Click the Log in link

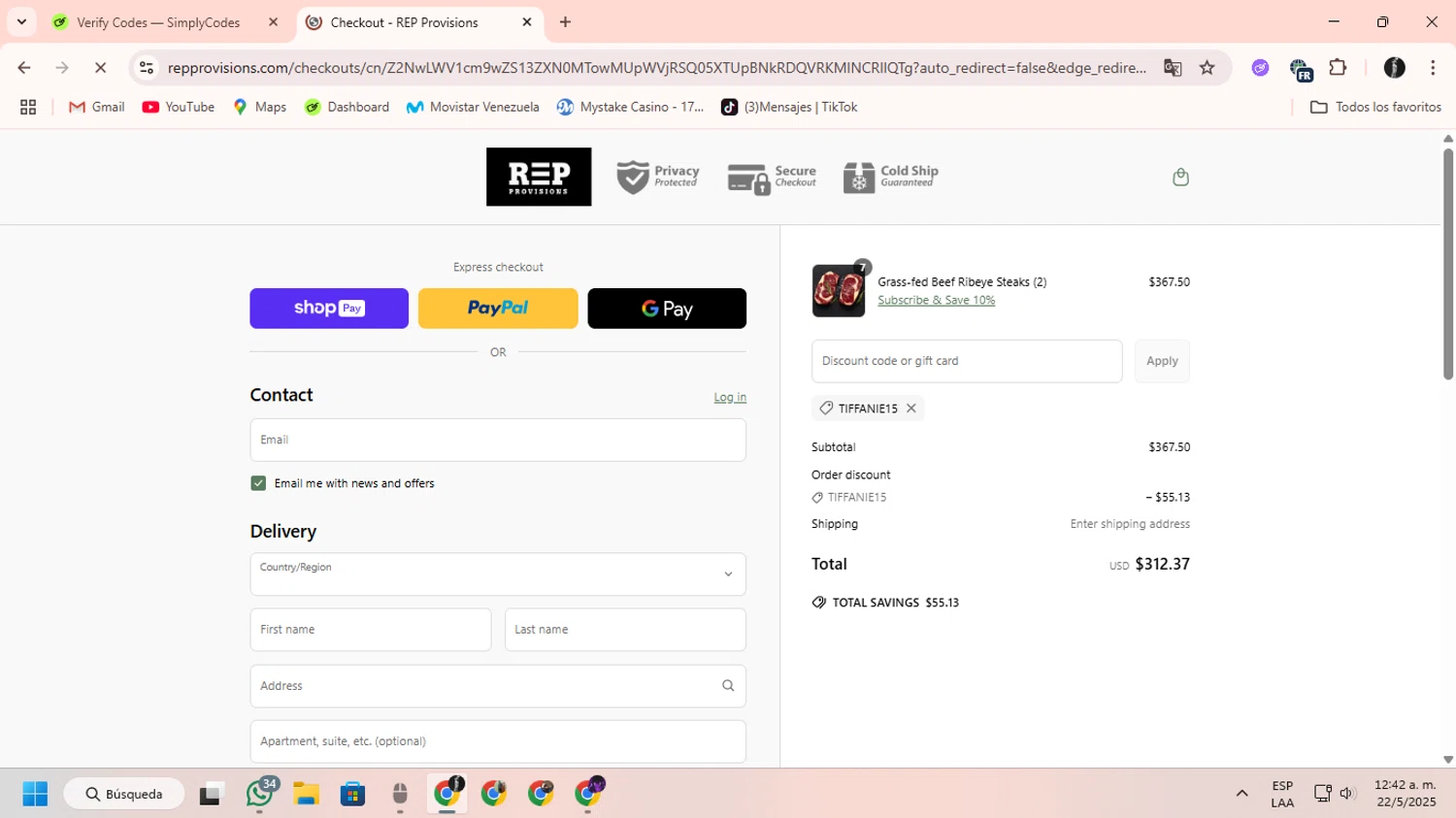click(x=730, y=397)
